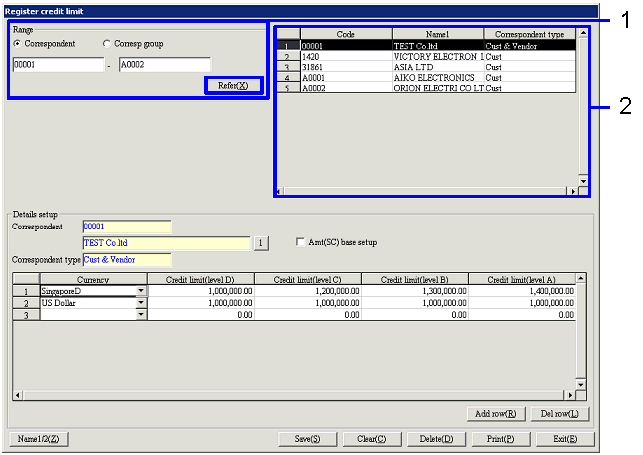The width and height of the screenshot is (643, 455).
Task: Expand the US Dollar currency dropdown
Action: point(140,303)
